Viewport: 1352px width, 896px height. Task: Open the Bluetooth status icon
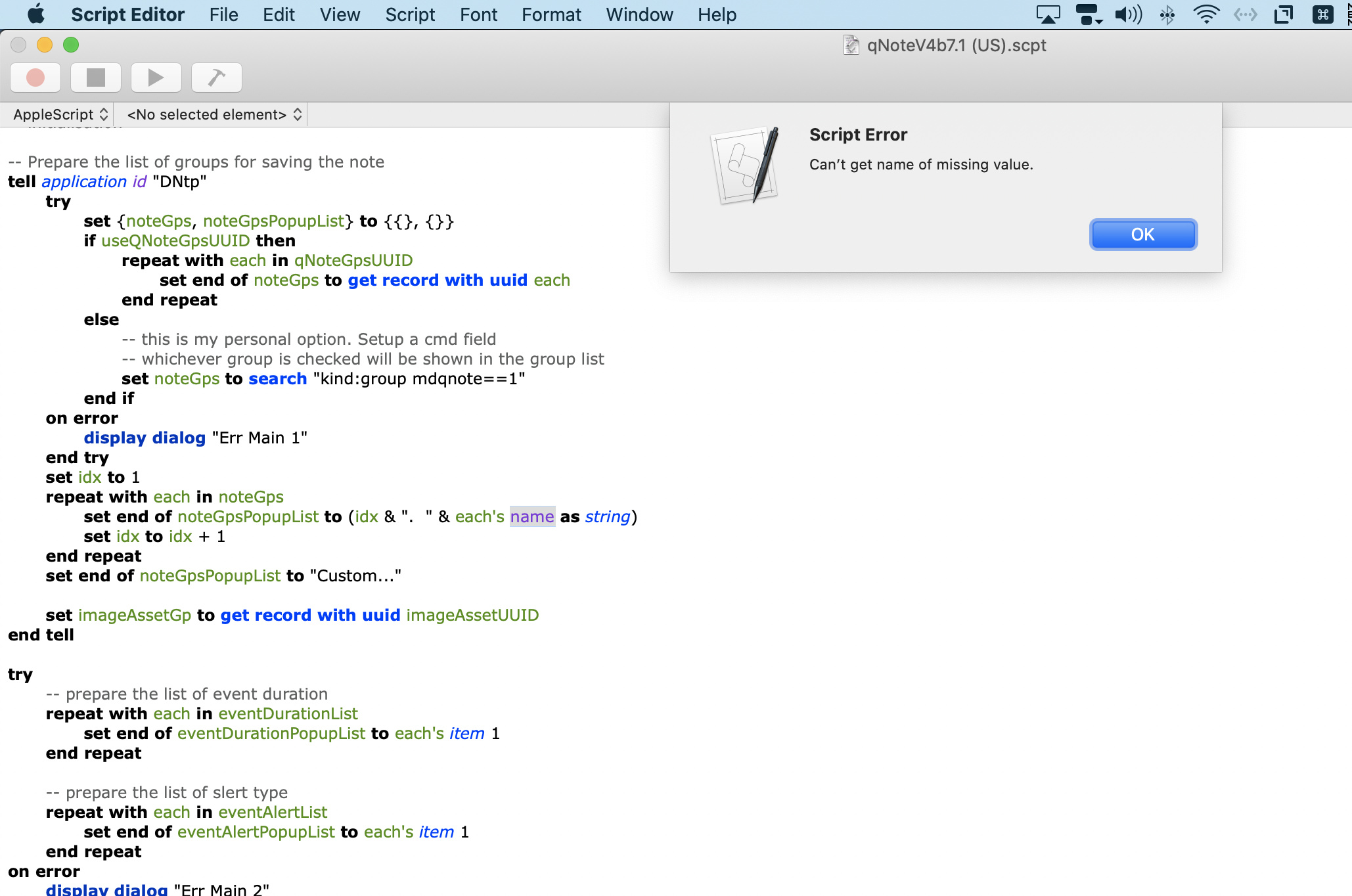click(x=1167, y=14)
